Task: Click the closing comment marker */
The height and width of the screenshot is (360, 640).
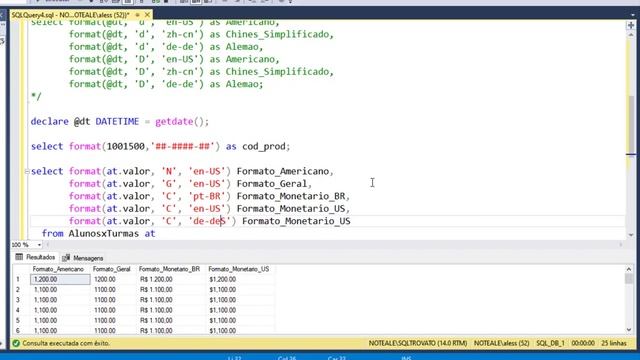Action: pyautogui.click(x=36, y=97)
